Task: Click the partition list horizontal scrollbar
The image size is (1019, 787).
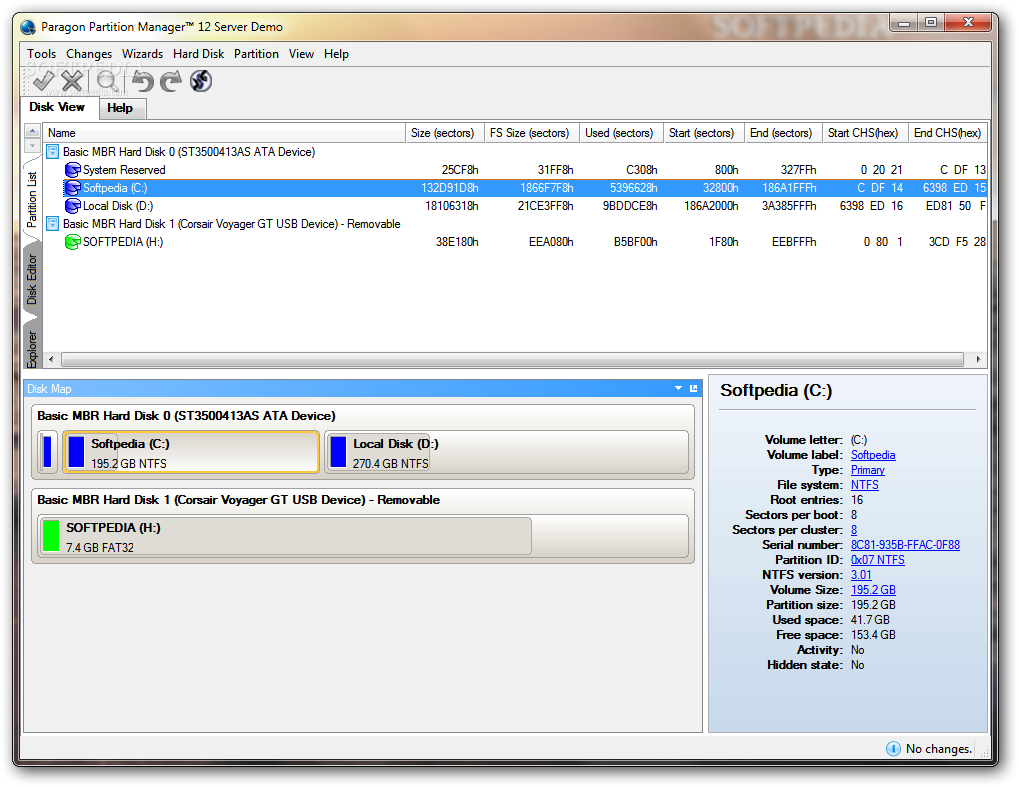Action: tap(513, 359)
